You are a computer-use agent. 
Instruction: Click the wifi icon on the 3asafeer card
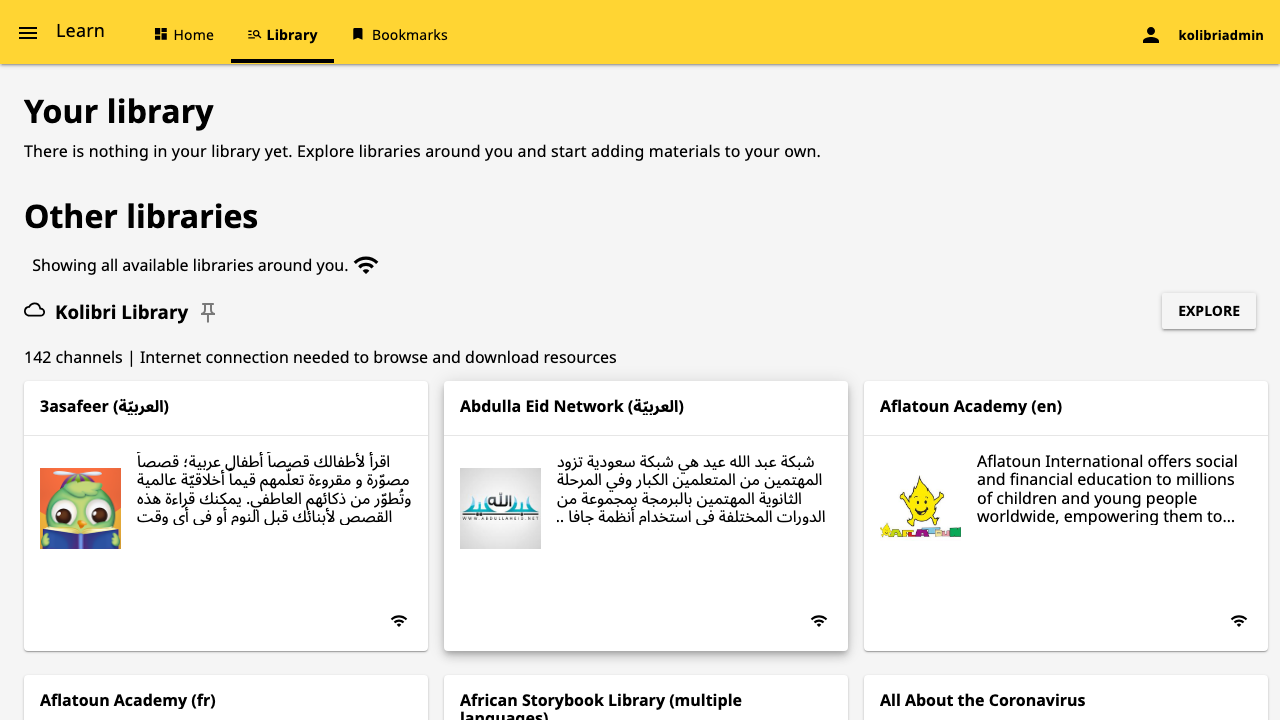(399, 621)
